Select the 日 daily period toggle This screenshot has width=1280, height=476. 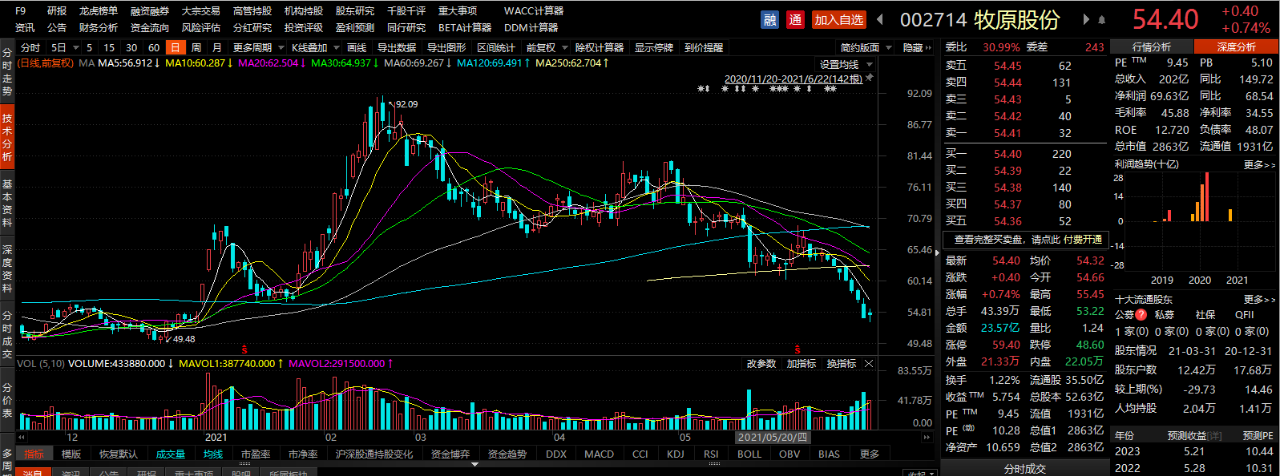(175, 47)
